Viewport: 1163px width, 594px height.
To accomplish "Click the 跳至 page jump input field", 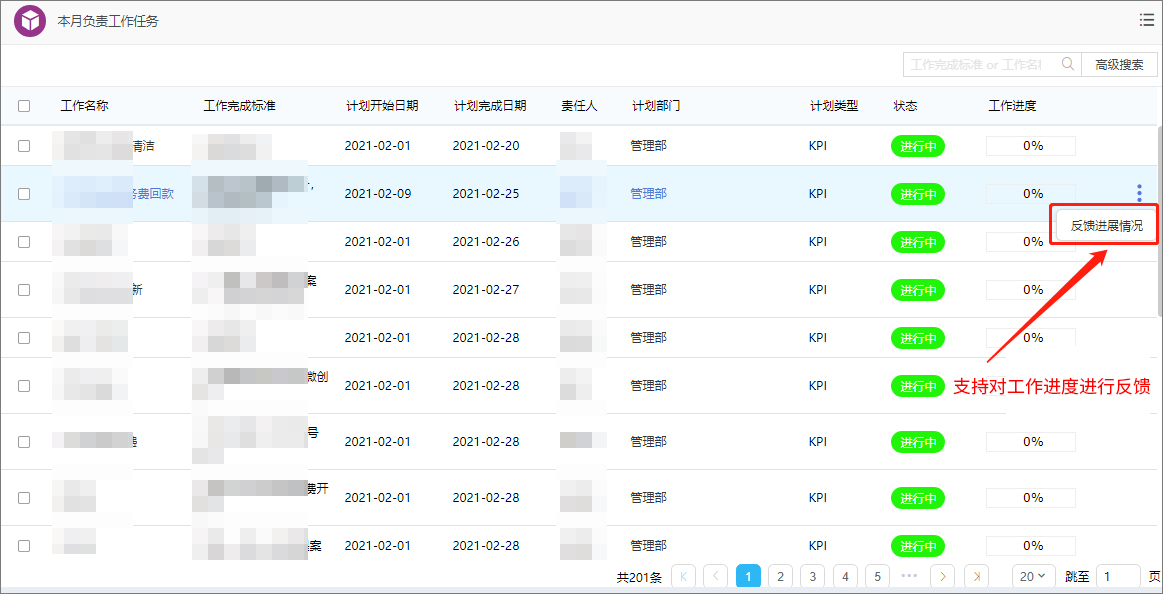I will (1117, 576).
